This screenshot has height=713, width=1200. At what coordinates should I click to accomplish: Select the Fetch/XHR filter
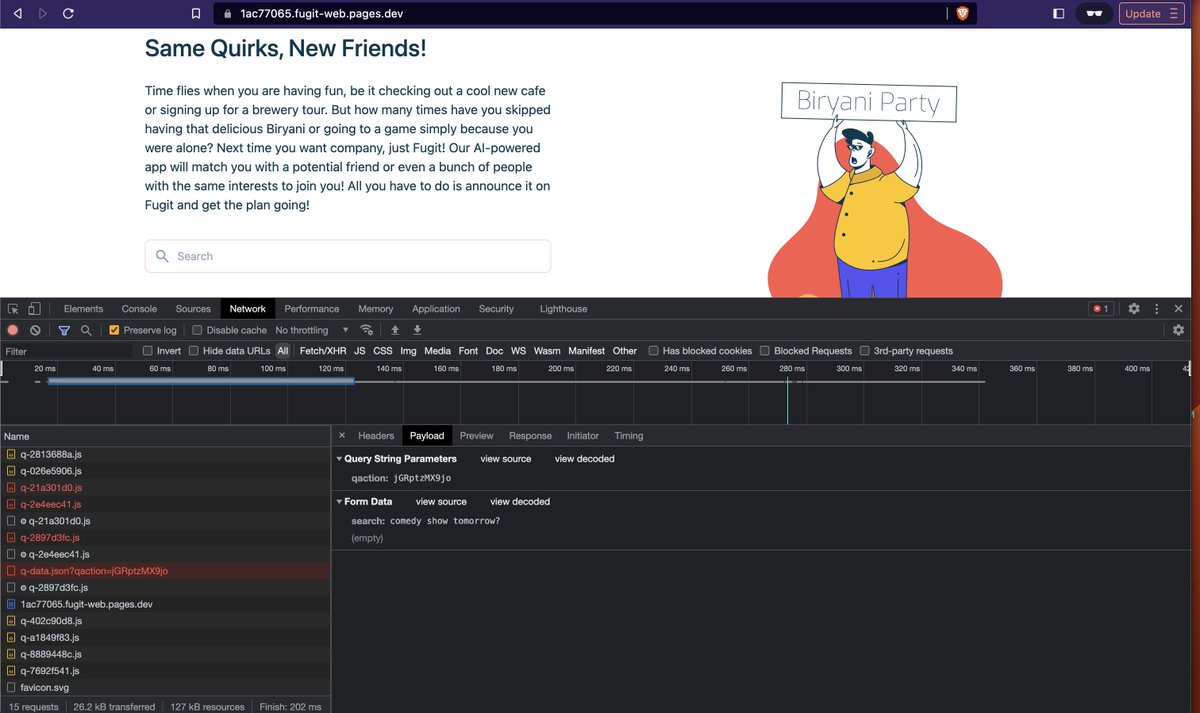click(323, 351)
